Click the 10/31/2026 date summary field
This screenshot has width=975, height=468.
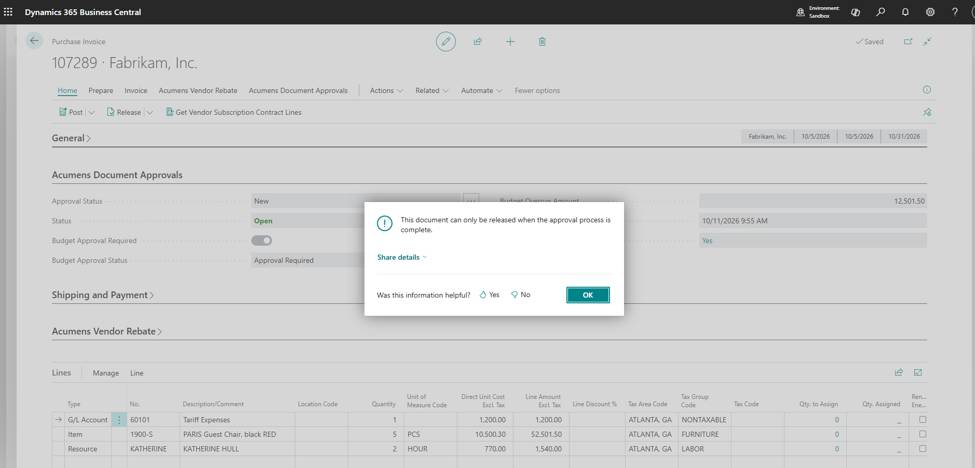tap(903, 136)
